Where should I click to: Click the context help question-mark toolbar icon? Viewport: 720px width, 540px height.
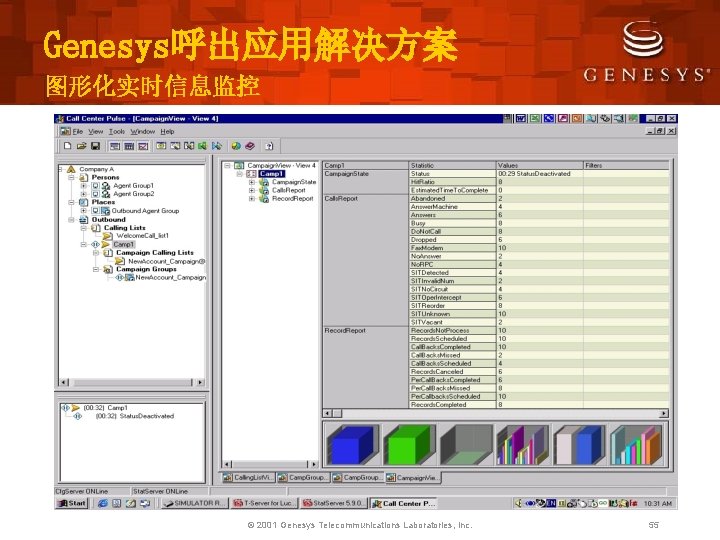(269, 146)
